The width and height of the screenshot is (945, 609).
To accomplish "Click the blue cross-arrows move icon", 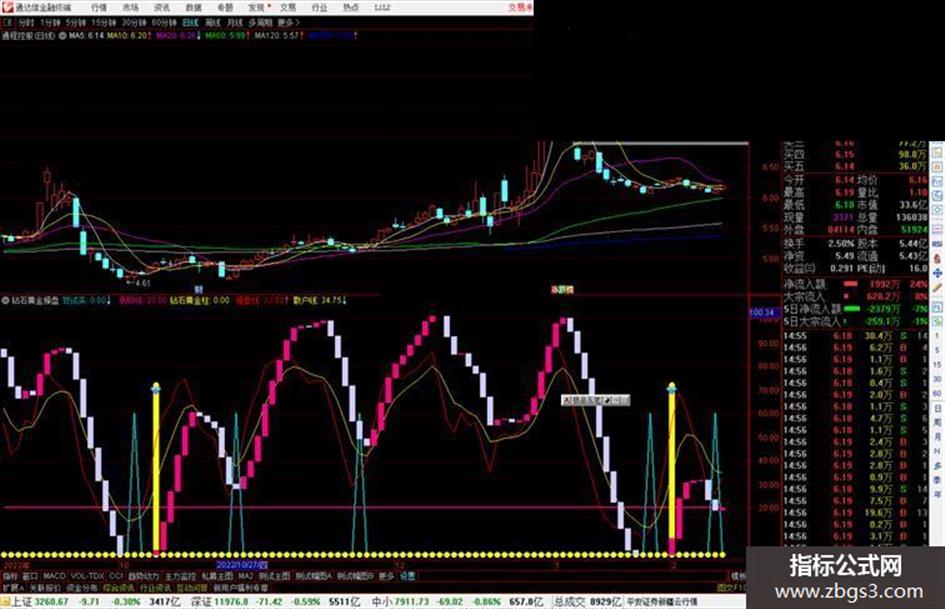I will point(937,274).
